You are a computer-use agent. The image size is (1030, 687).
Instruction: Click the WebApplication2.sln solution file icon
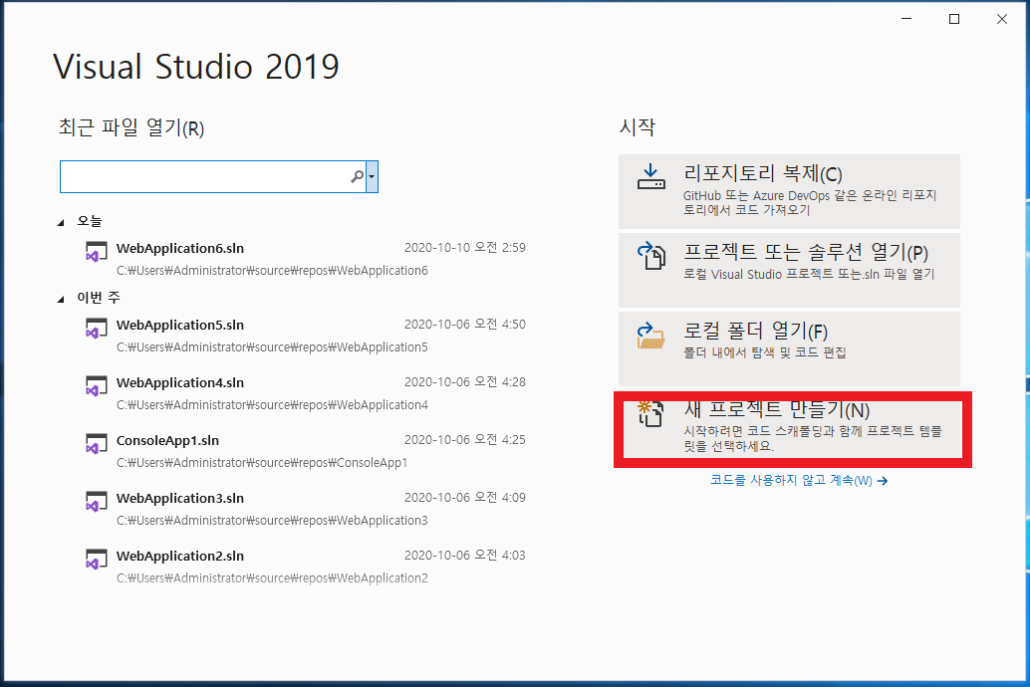point(96,559)
